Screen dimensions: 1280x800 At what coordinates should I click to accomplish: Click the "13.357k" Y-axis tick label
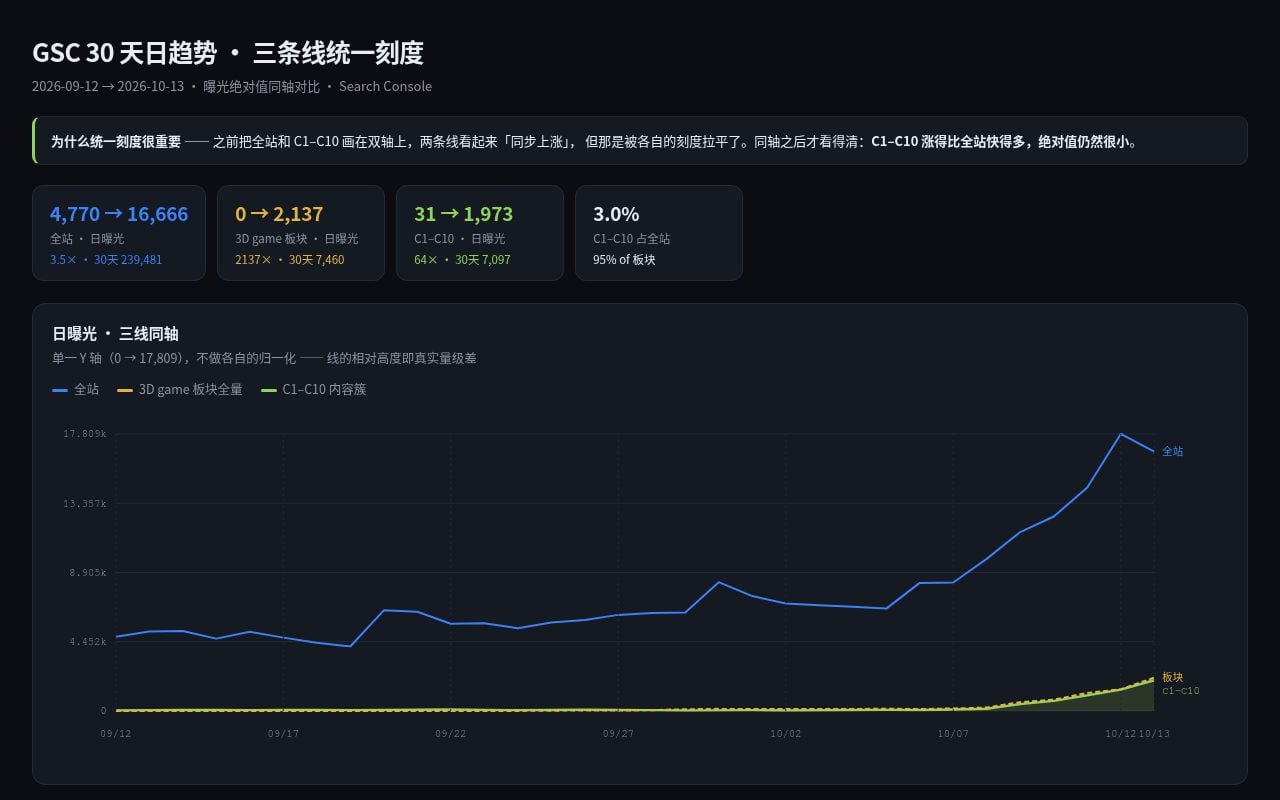84,503
